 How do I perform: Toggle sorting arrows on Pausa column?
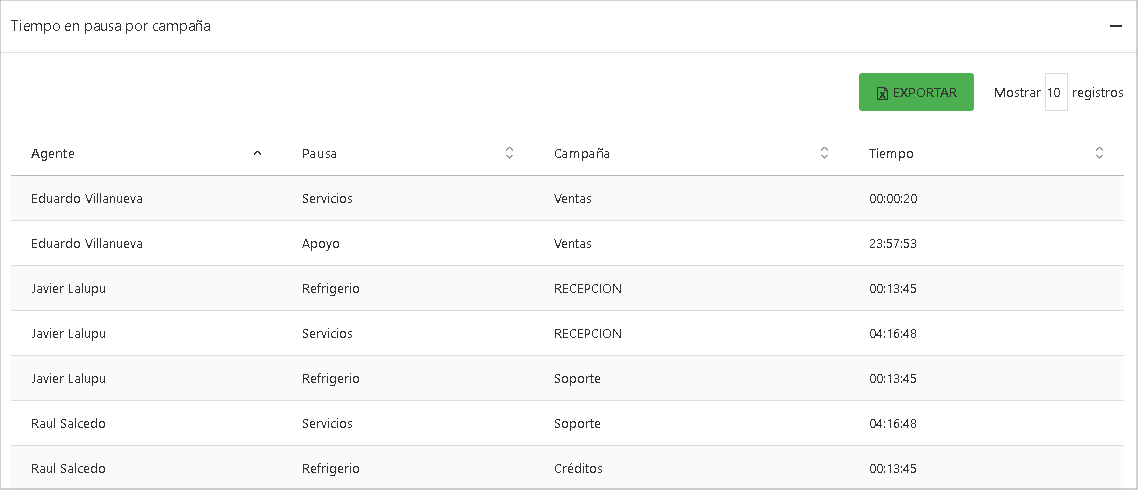click(509, 153)
